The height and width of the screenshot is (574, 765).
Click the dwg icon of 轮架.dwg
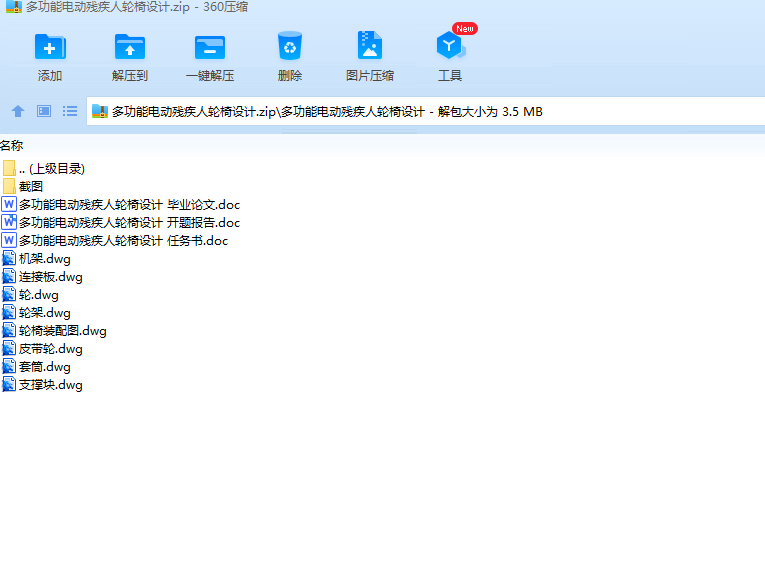point(9,312)
